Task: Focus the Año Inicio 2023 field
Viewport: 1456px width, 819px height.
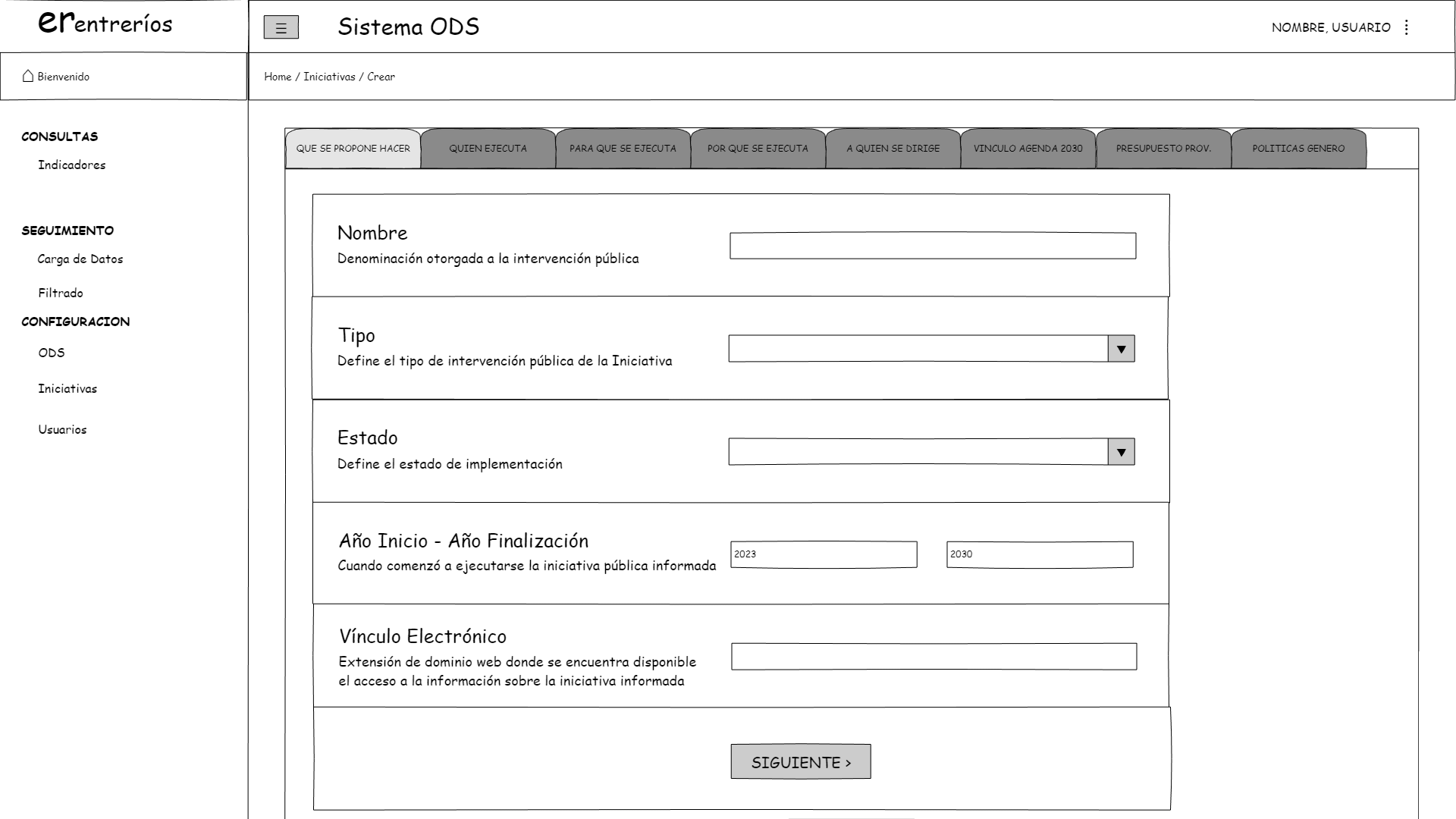Action: coord(824,554)
